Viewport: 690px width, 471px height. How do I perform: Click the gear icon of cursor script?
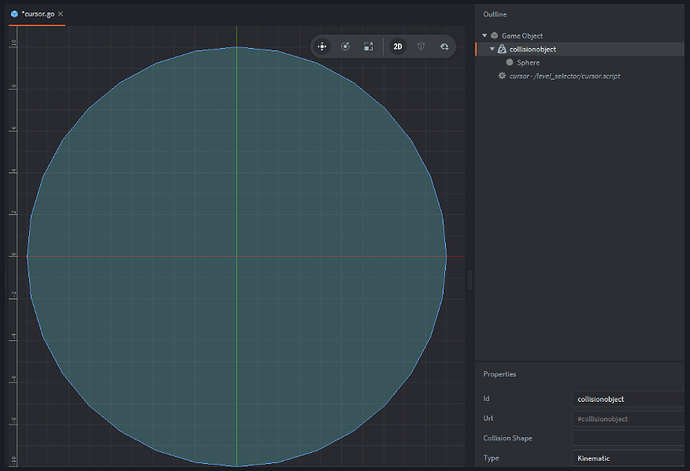(x=502, y=76)
